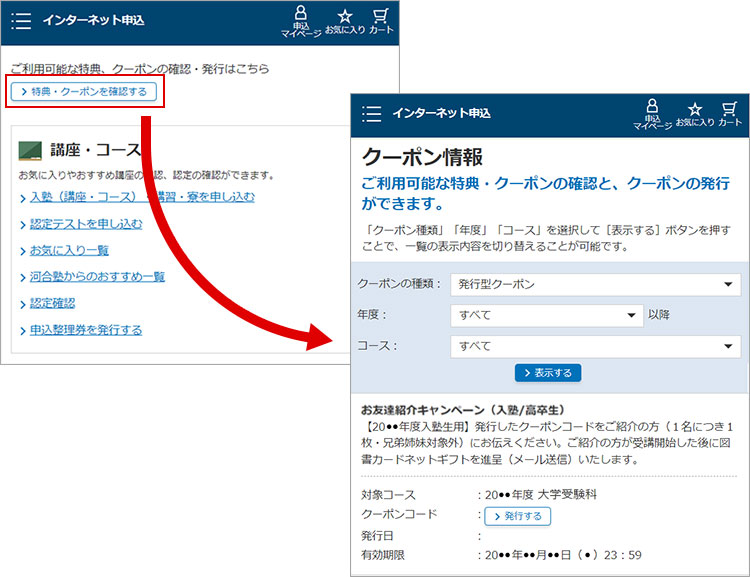Click the 20●●年度 大学受験科 course value

(541, 495)
